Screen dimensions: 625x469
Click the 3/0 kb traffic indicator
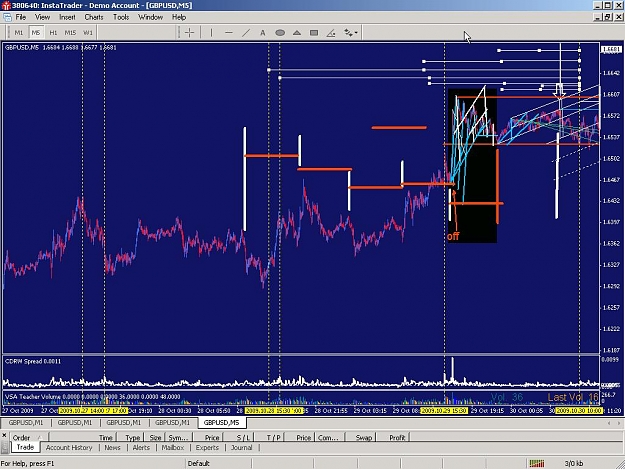tap(574, 463)
